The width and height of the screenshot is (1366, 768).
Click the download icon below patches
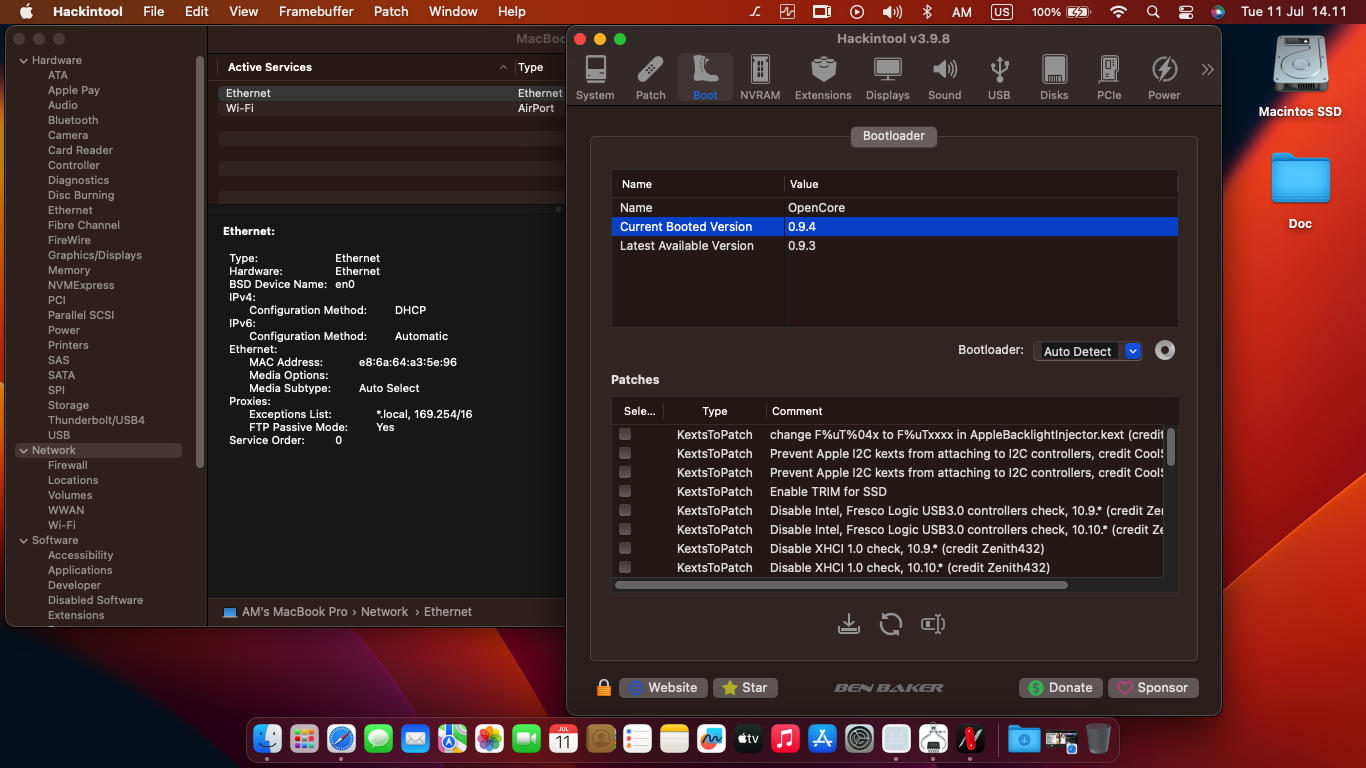848,624
